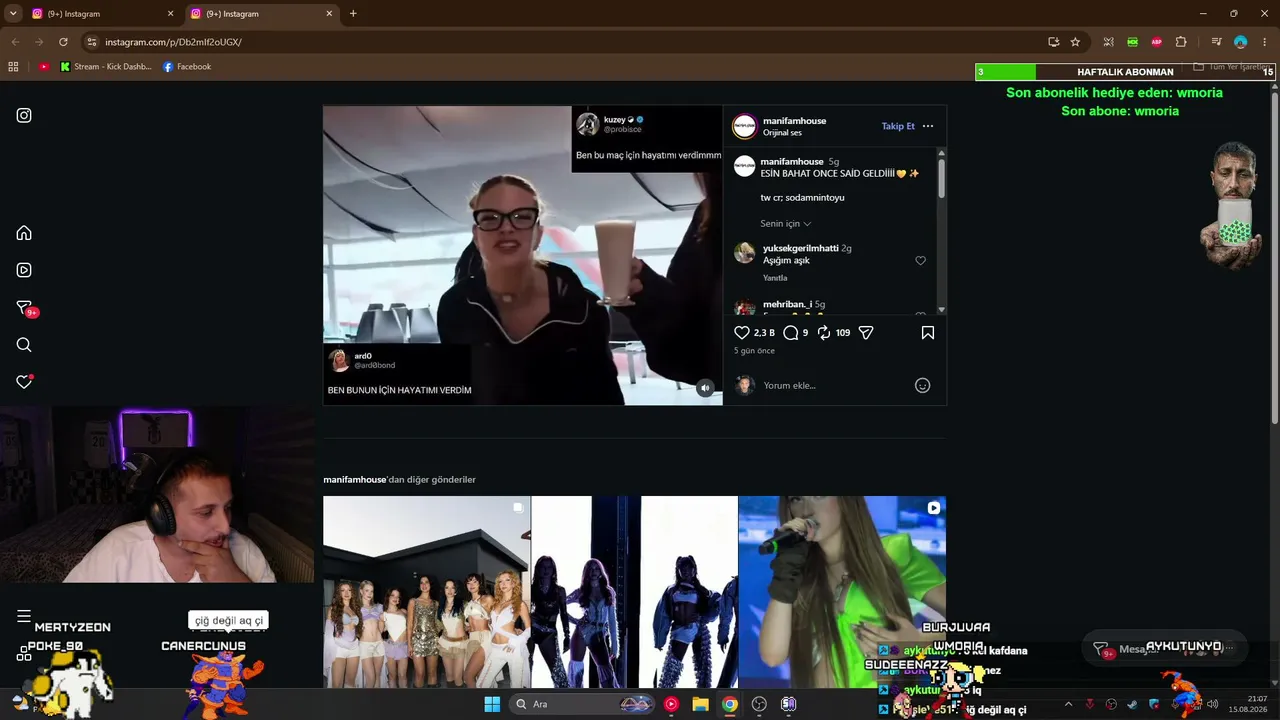Open Messages icon with 9+ badge in sidebar
Viewport: 1280px width, 720px height.
(x=25, y=308)
